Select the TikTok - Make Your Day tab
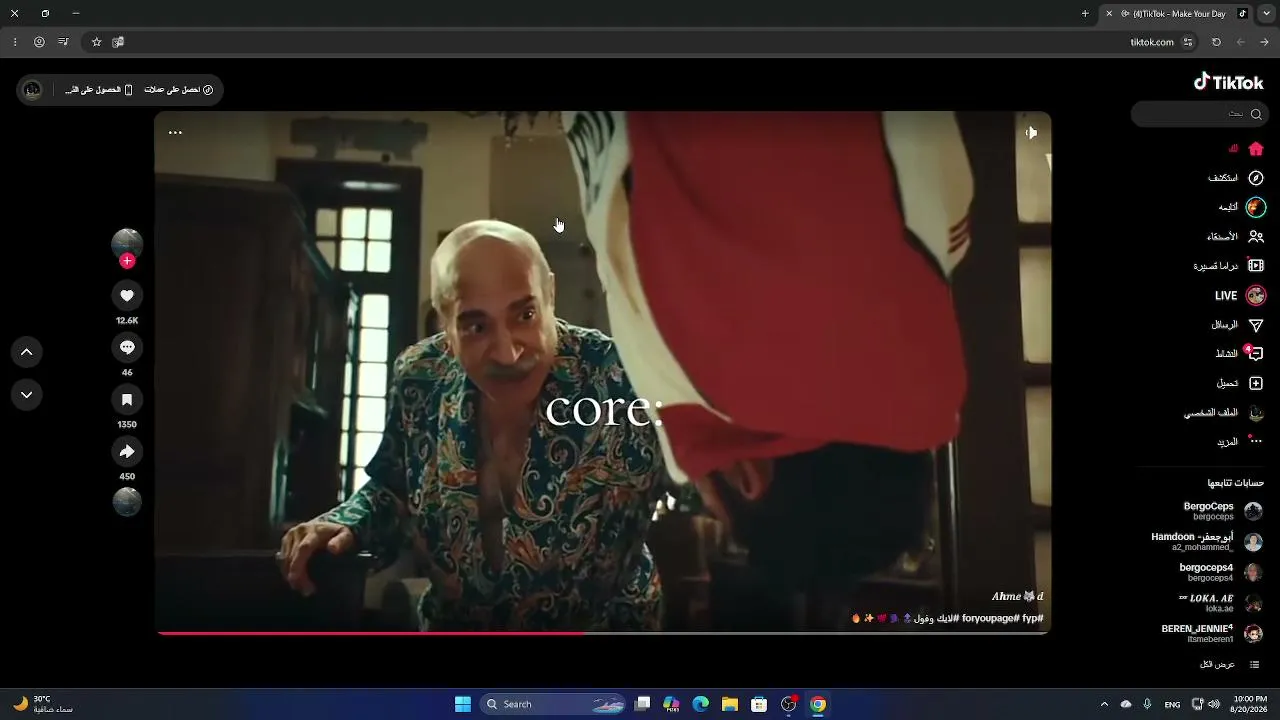The image size is (1280, 720). (x=1177, y=14)
